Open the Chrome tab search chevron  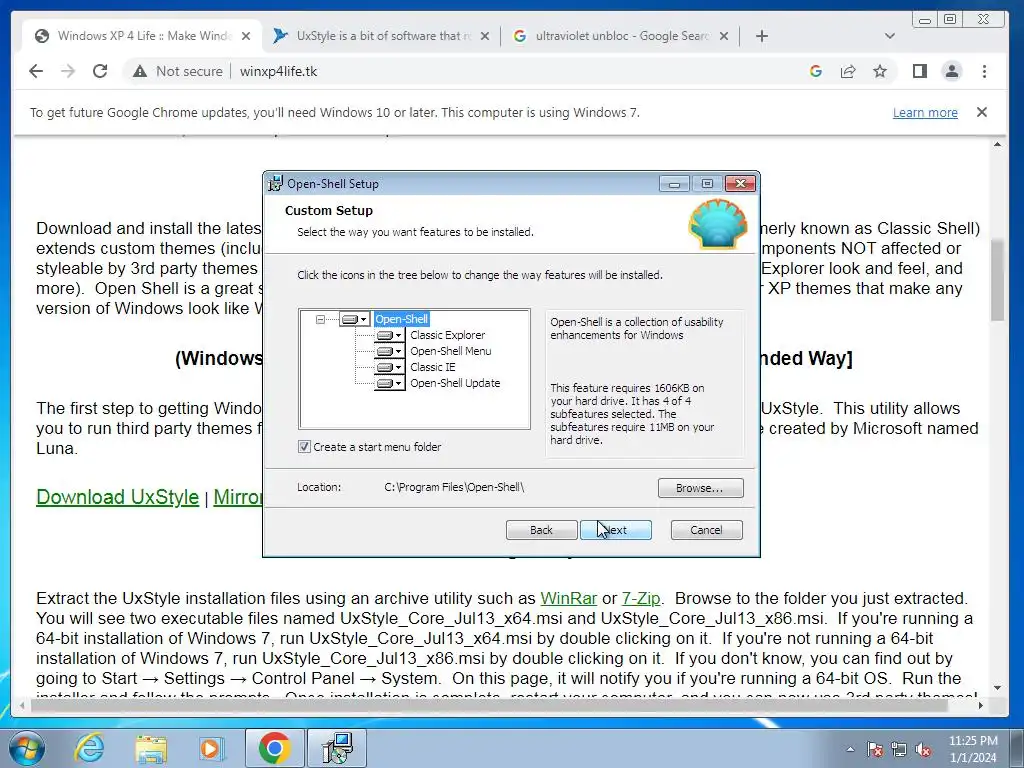[x=889, y=36]
